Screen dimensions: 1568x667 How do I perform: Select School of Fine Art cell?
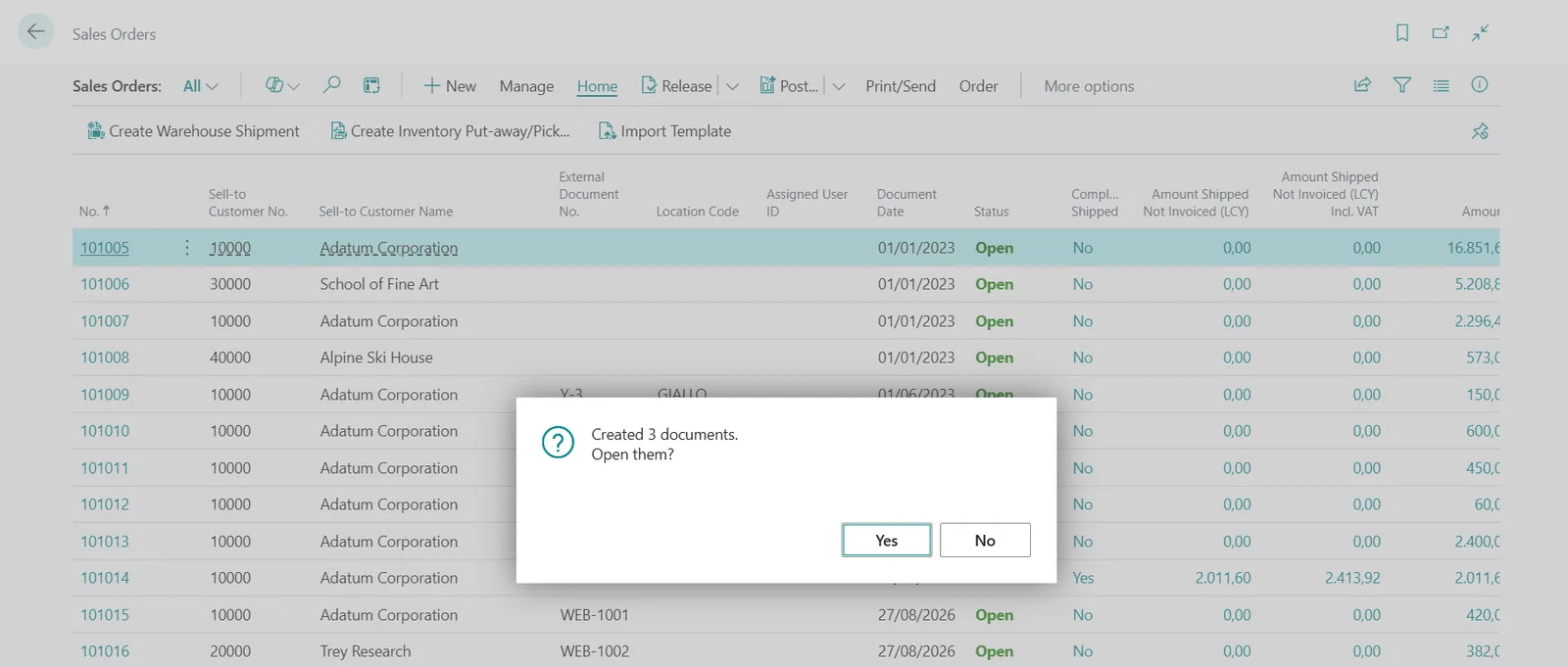(x=379, y=284)
